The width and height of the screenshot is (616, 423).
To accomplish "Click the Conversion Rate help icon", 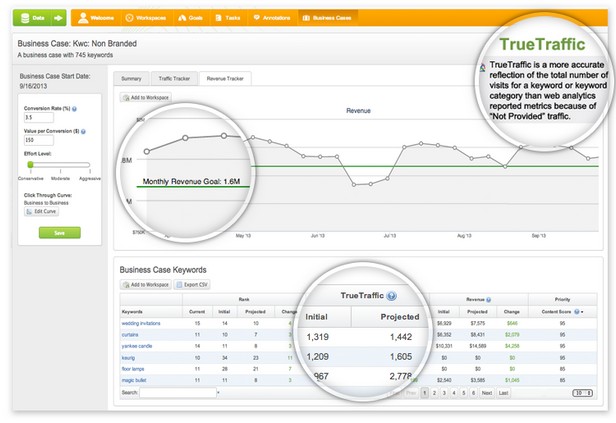I will click(x=75, y=108).
